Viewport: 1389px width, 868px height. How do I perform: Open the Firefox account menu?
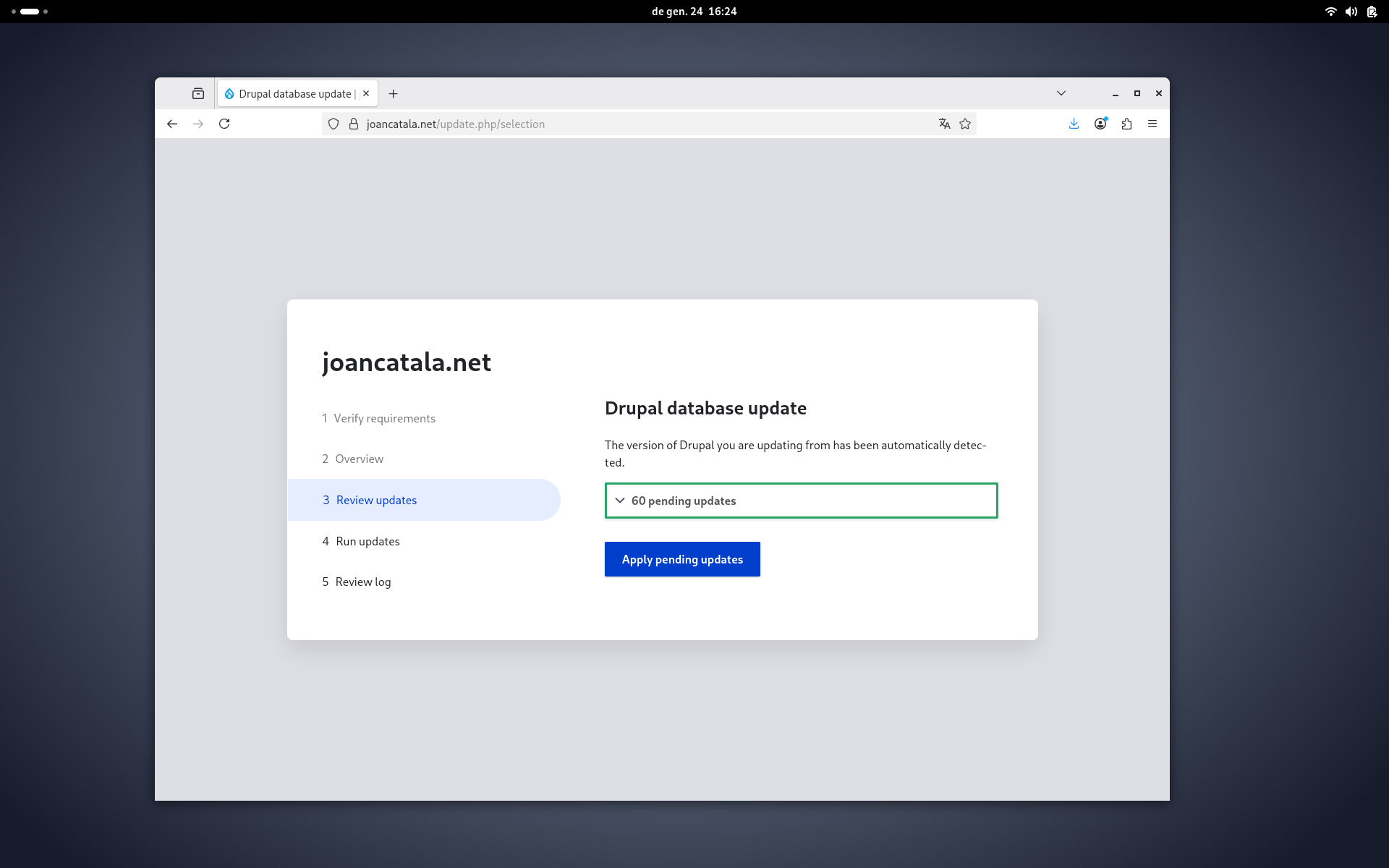coord(1100,124)
